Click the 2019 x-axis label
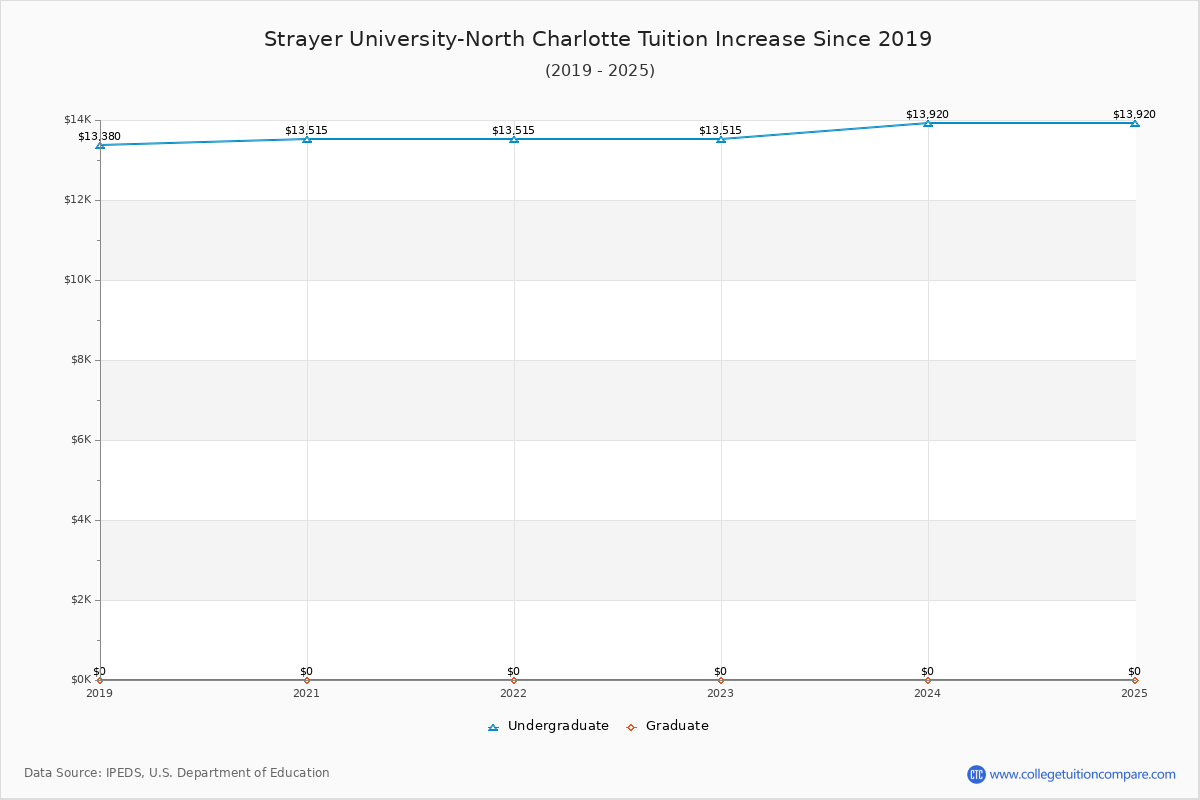Screen dimensions: 1200x800 coord(100,693)
